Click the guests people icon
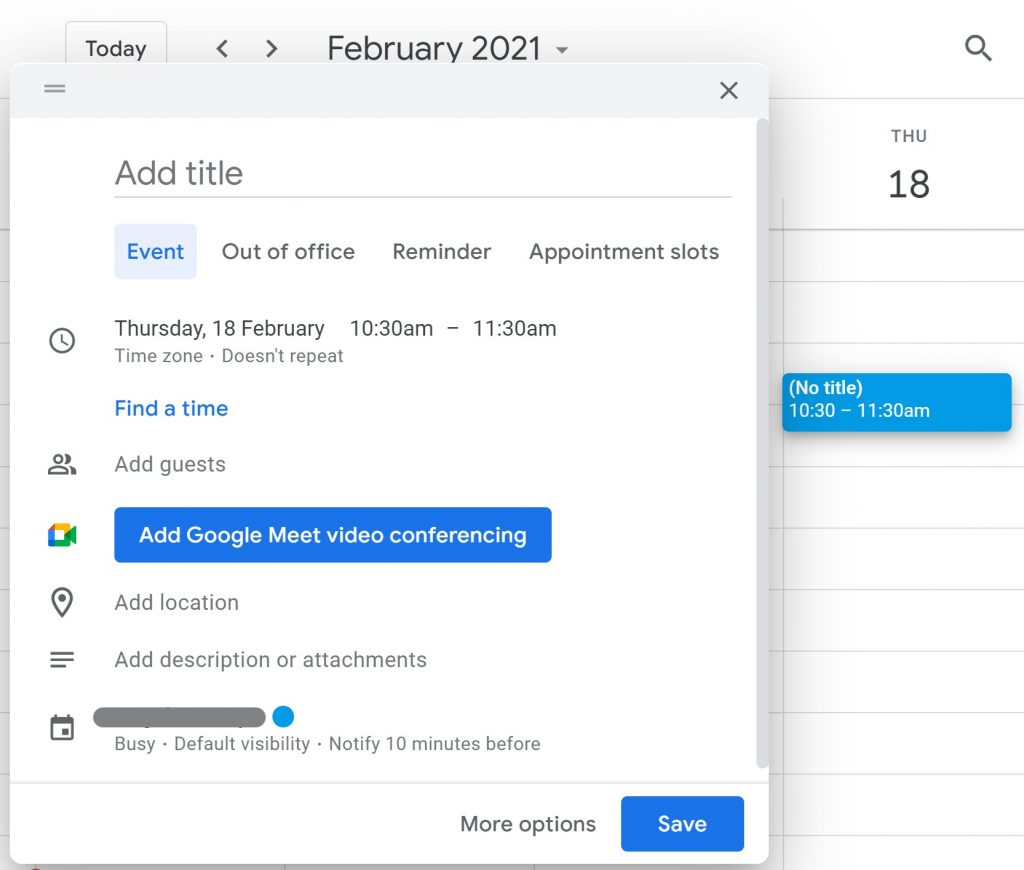The height and width of the screenshot is (870, 1024). [62, 464]
